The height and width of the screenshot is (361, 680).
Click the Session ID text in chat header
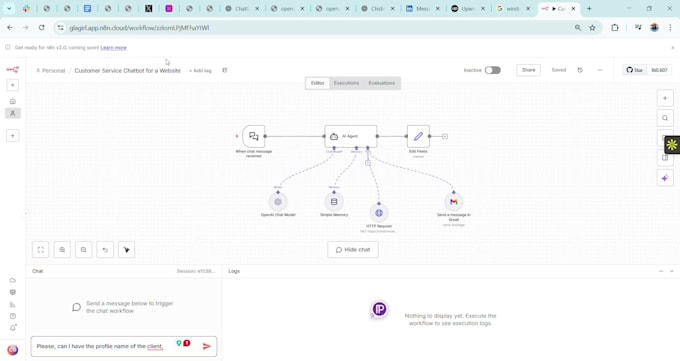pyautogui.click(x=196, y=271)
